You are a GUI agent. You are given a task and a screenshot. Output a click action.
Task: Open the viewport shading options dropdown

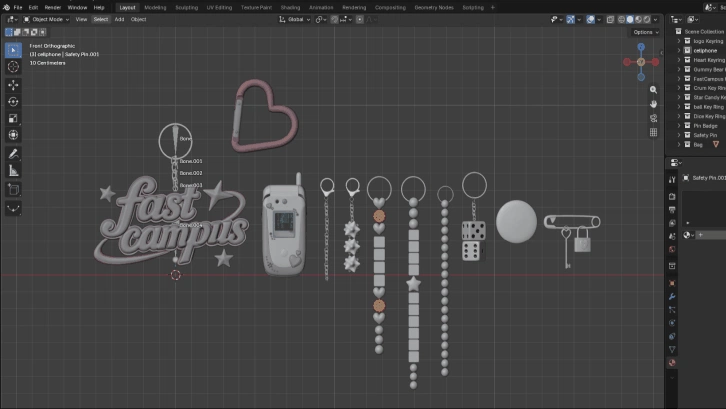[x=656, y=19]
